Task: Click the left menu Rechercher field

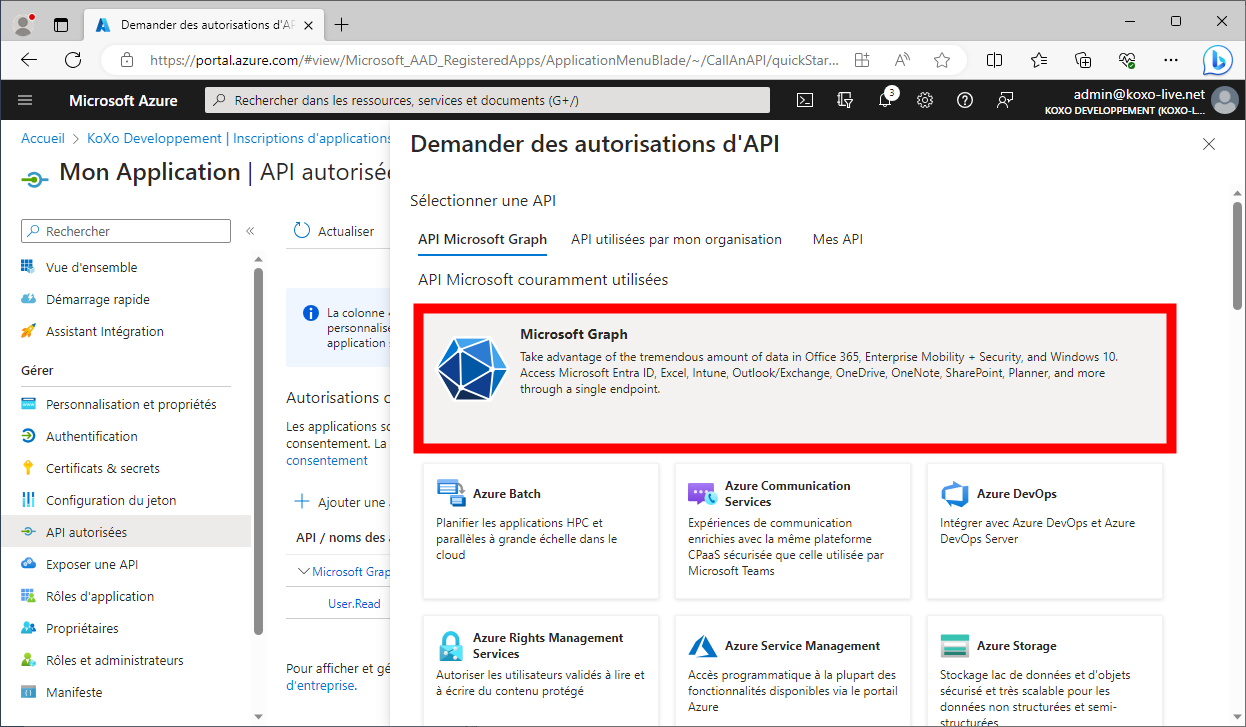Action: [x=126, y=231]
